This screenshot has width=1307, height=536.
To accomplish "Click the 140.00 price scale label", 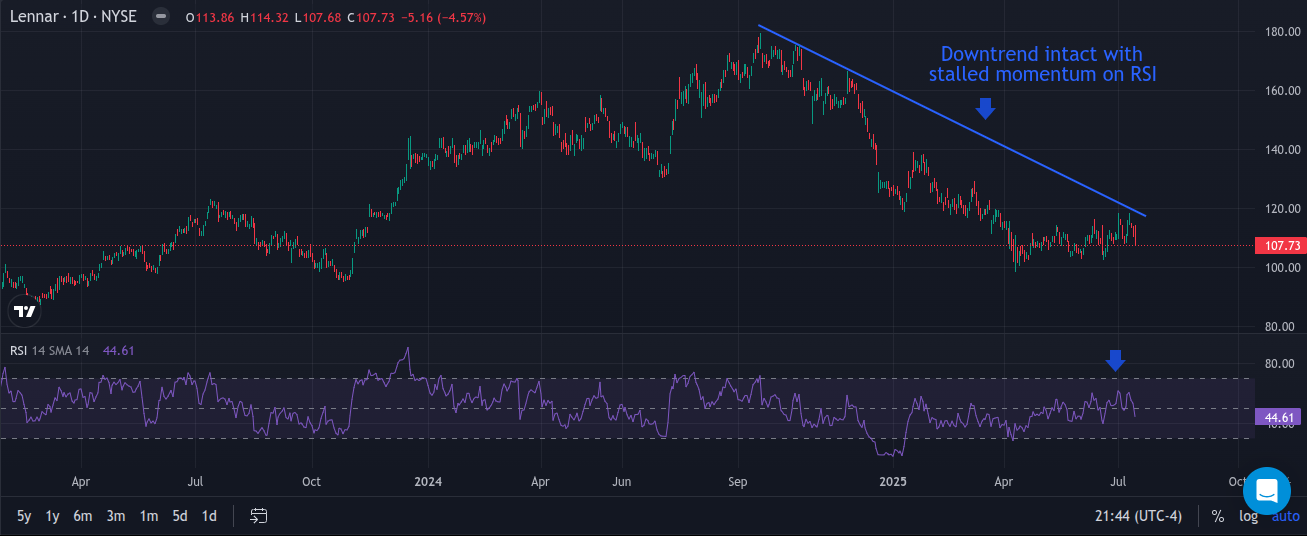I will tap(1281, 150).
